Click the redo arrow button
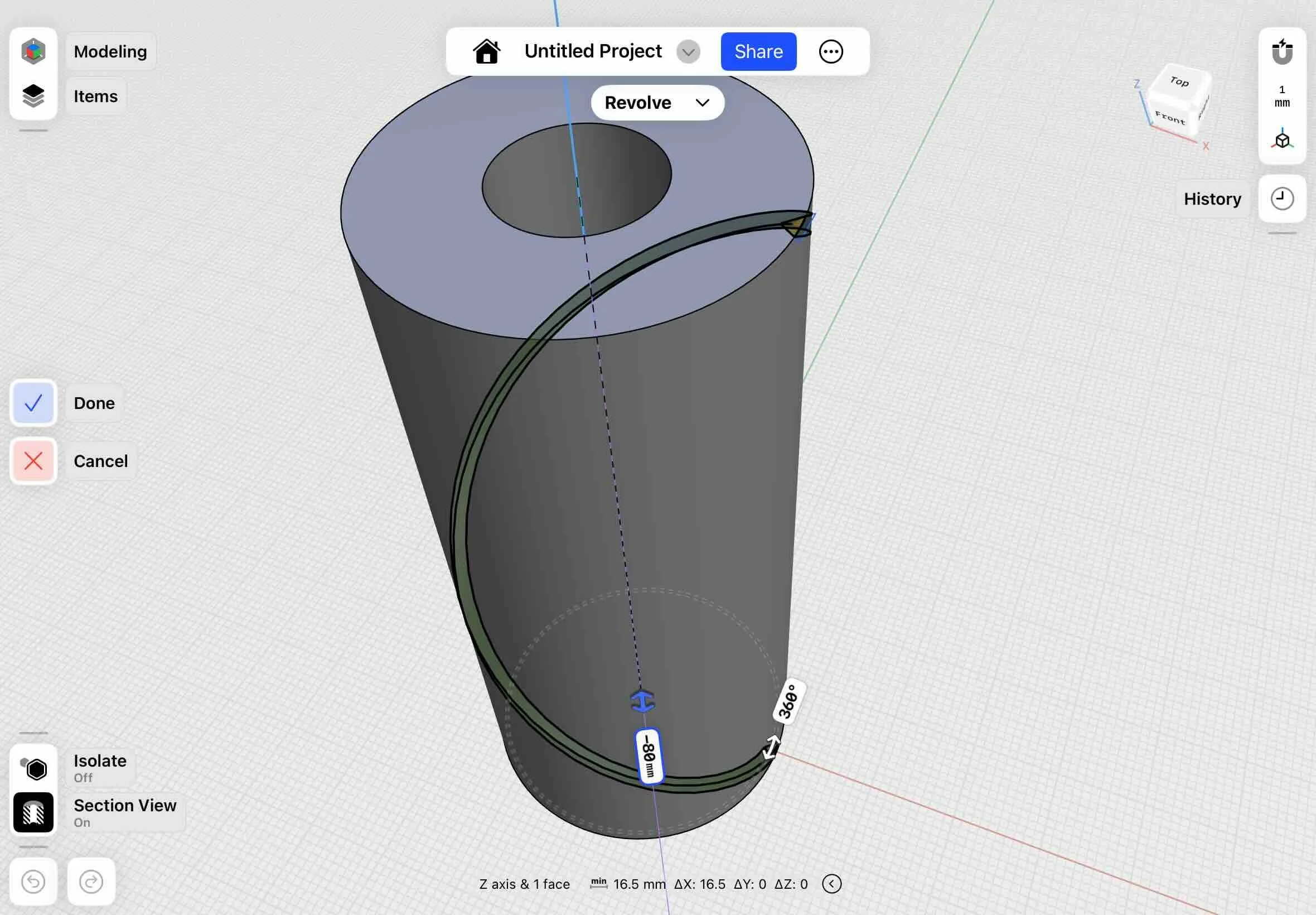1316x915 pixels. click(x=91, y=881)
